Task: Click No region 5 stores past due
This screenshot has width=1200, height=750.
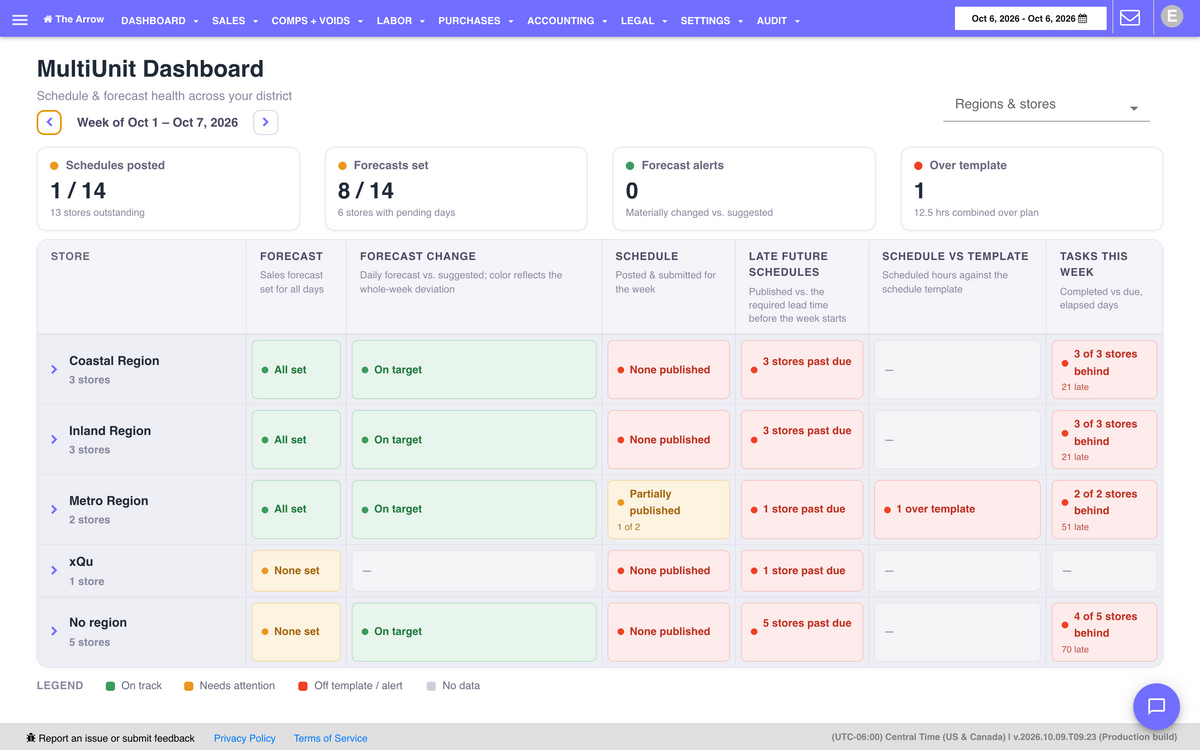Action: click(802, 631)
